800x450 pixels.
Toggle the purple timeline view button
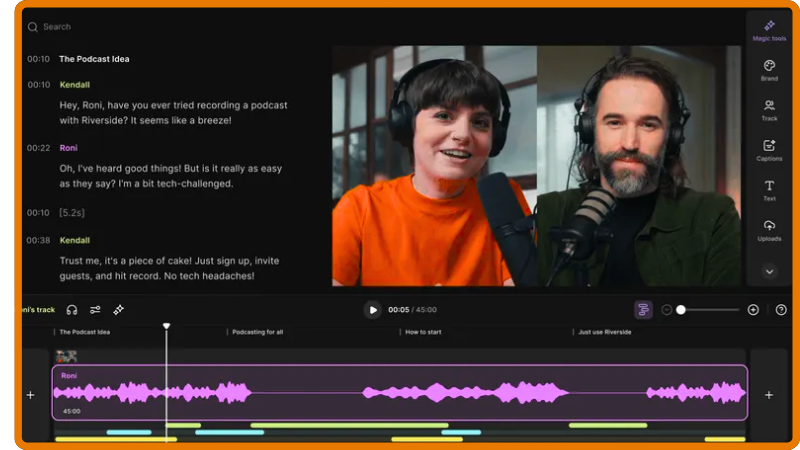[643, 310]
